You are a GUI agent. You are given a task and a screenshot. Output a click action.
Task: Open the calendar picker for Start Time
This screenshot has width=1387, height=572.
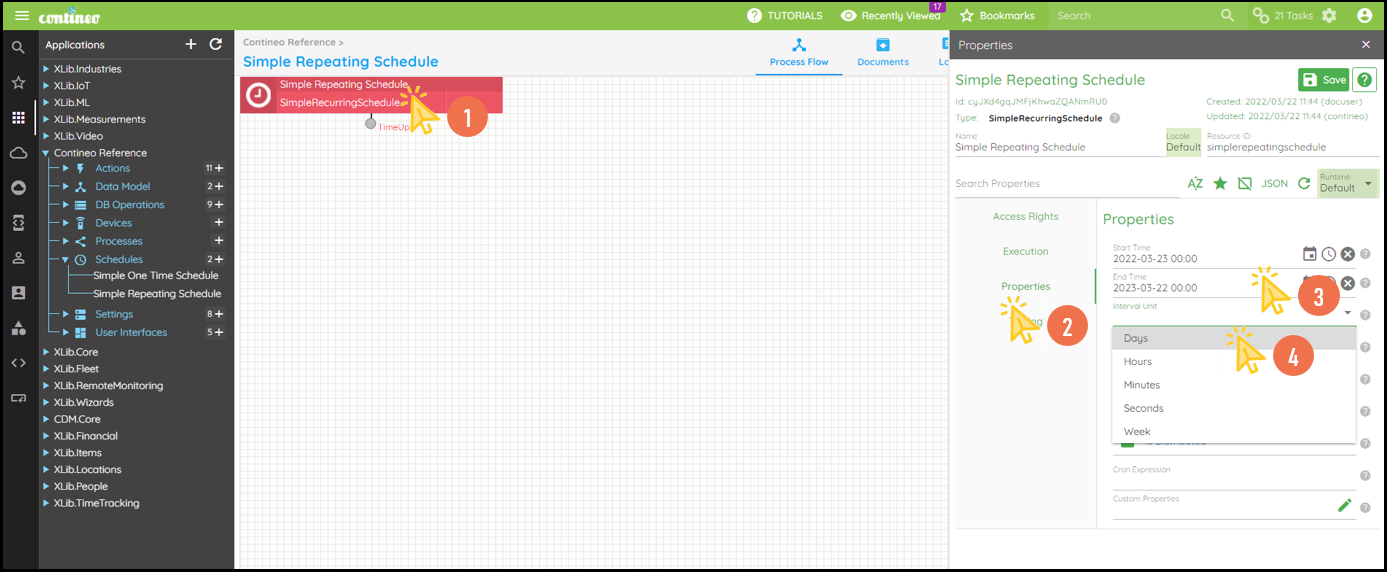coord(1309,254)
